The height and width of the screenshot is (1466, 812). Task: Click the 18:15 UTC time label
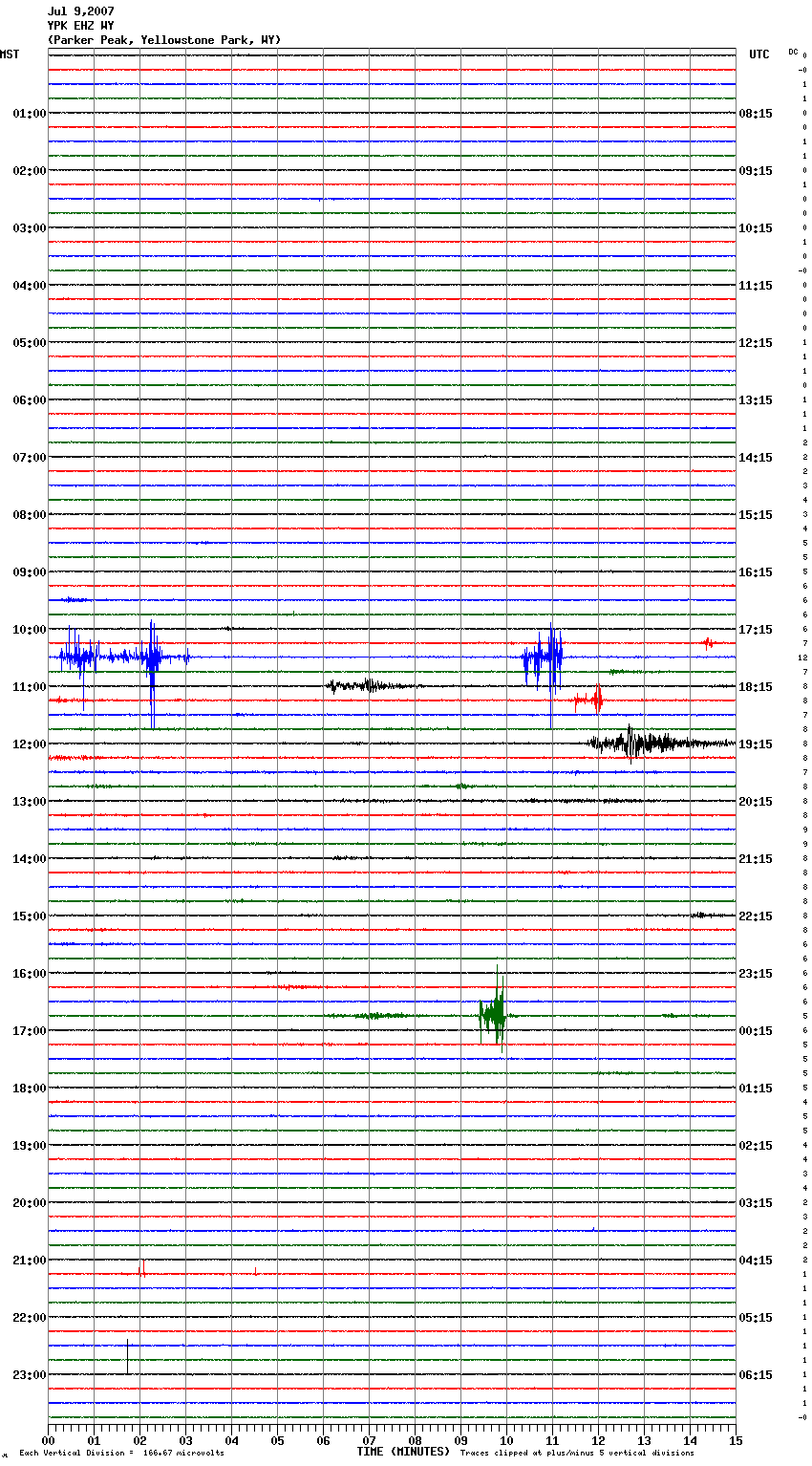756,687
